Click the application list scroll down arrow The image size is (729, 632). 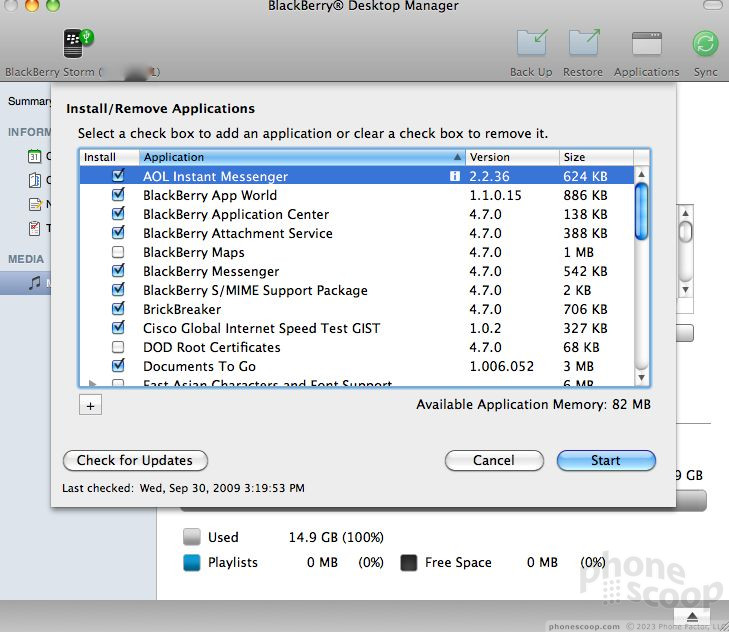[x=641, y=378]
